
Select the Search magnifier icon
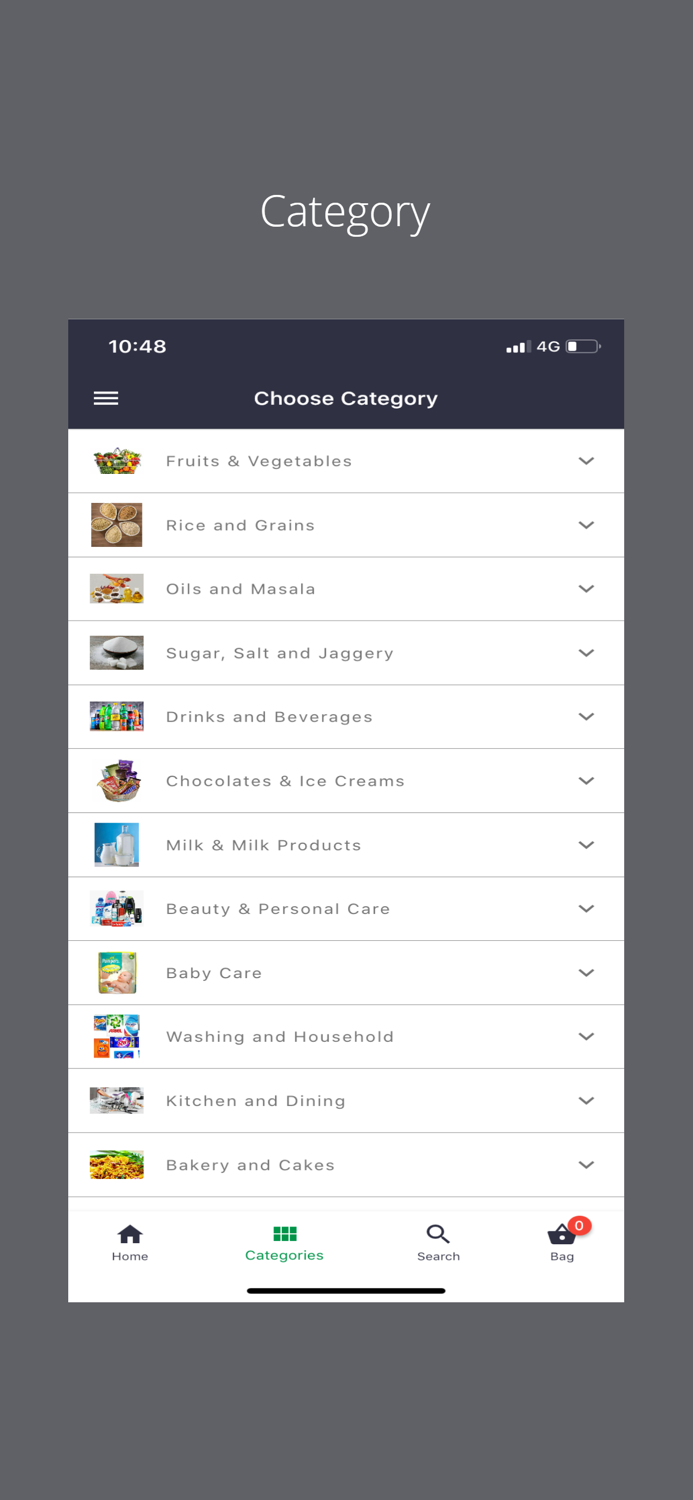[438, 1235]
